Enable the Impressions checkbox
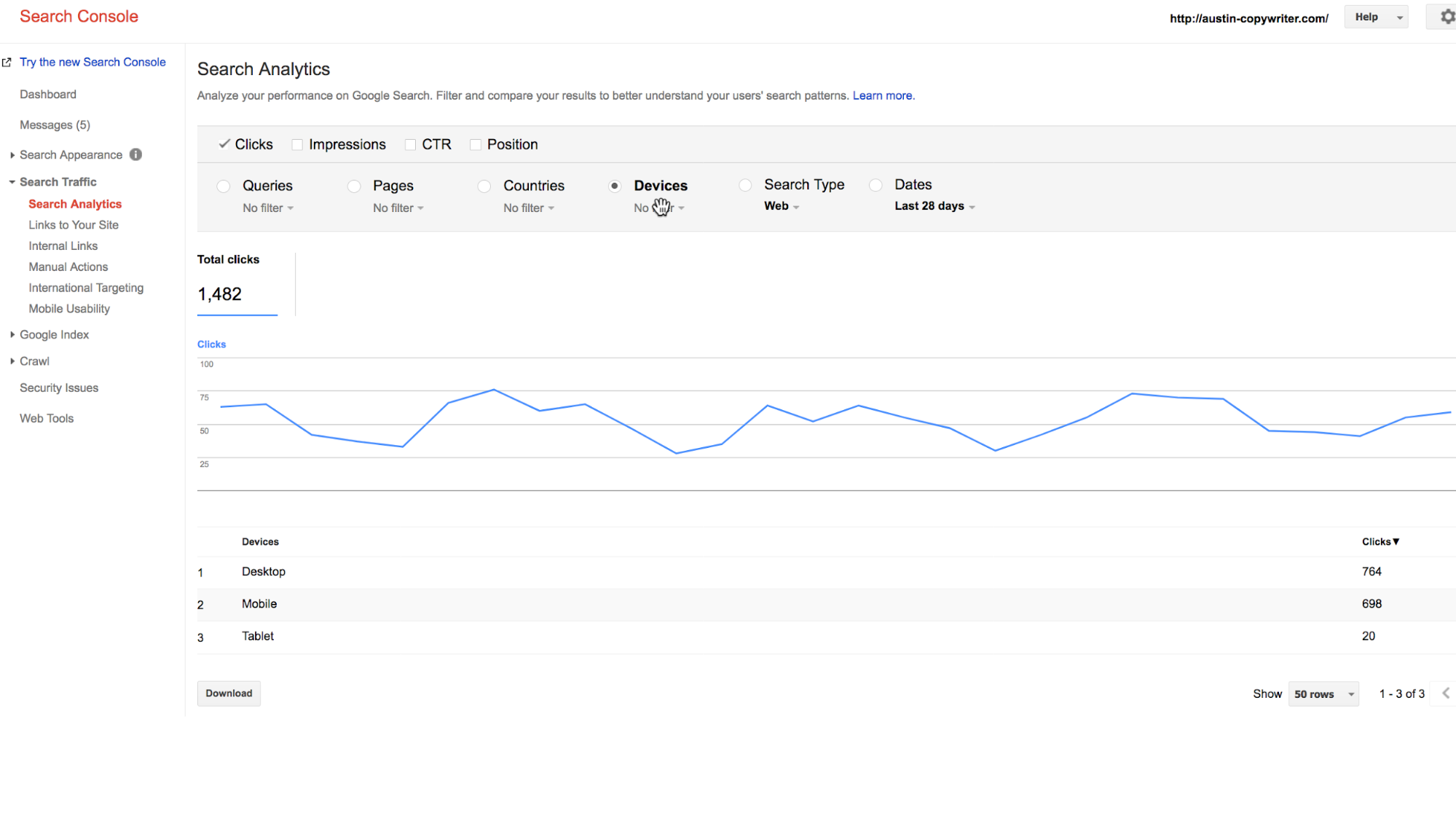This screenshot has height=818, width=1456. pyautogui.click(x=296, y=144)
